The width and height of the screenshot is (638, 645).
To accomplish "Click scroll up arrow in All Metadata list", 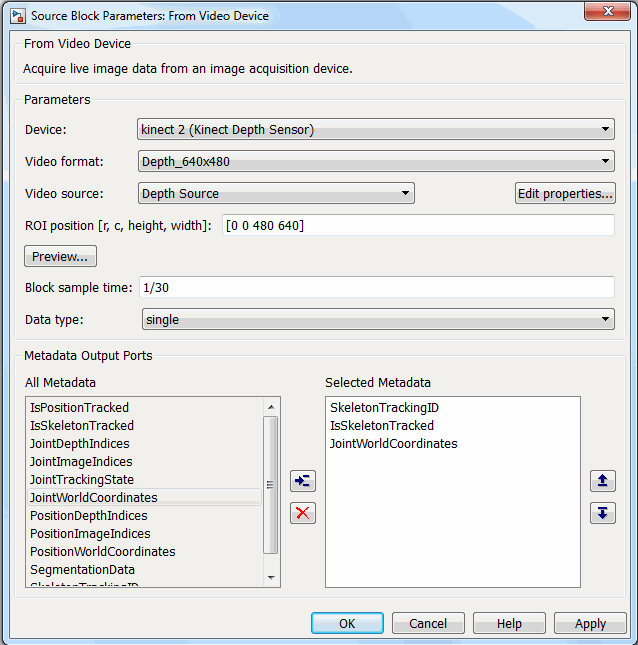I will click(271, 407).
